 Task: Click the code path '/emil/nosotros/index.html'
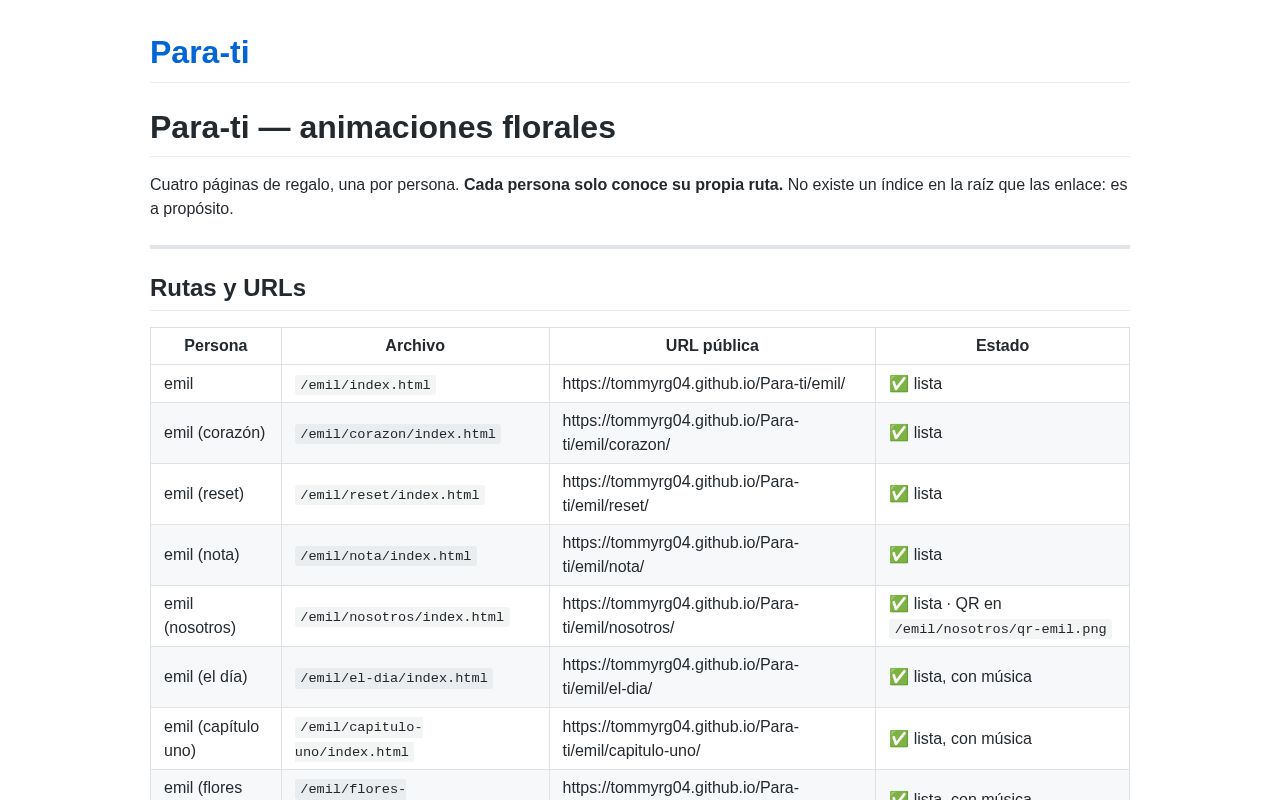pyautogui.click(x=402, y=617)
